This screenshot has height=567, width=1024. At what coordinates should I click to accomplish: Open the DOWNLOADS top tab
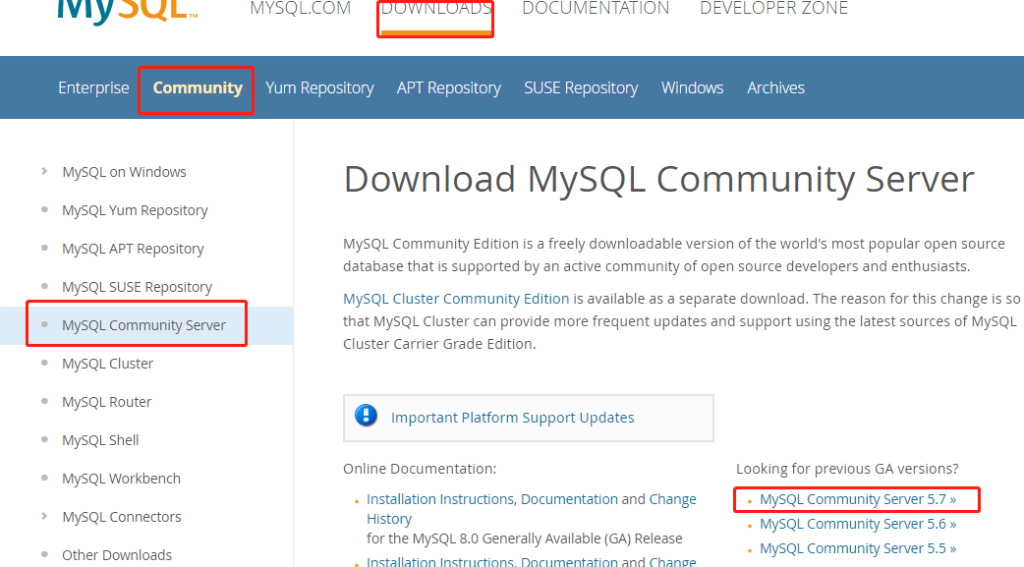[x=436, y=8]
